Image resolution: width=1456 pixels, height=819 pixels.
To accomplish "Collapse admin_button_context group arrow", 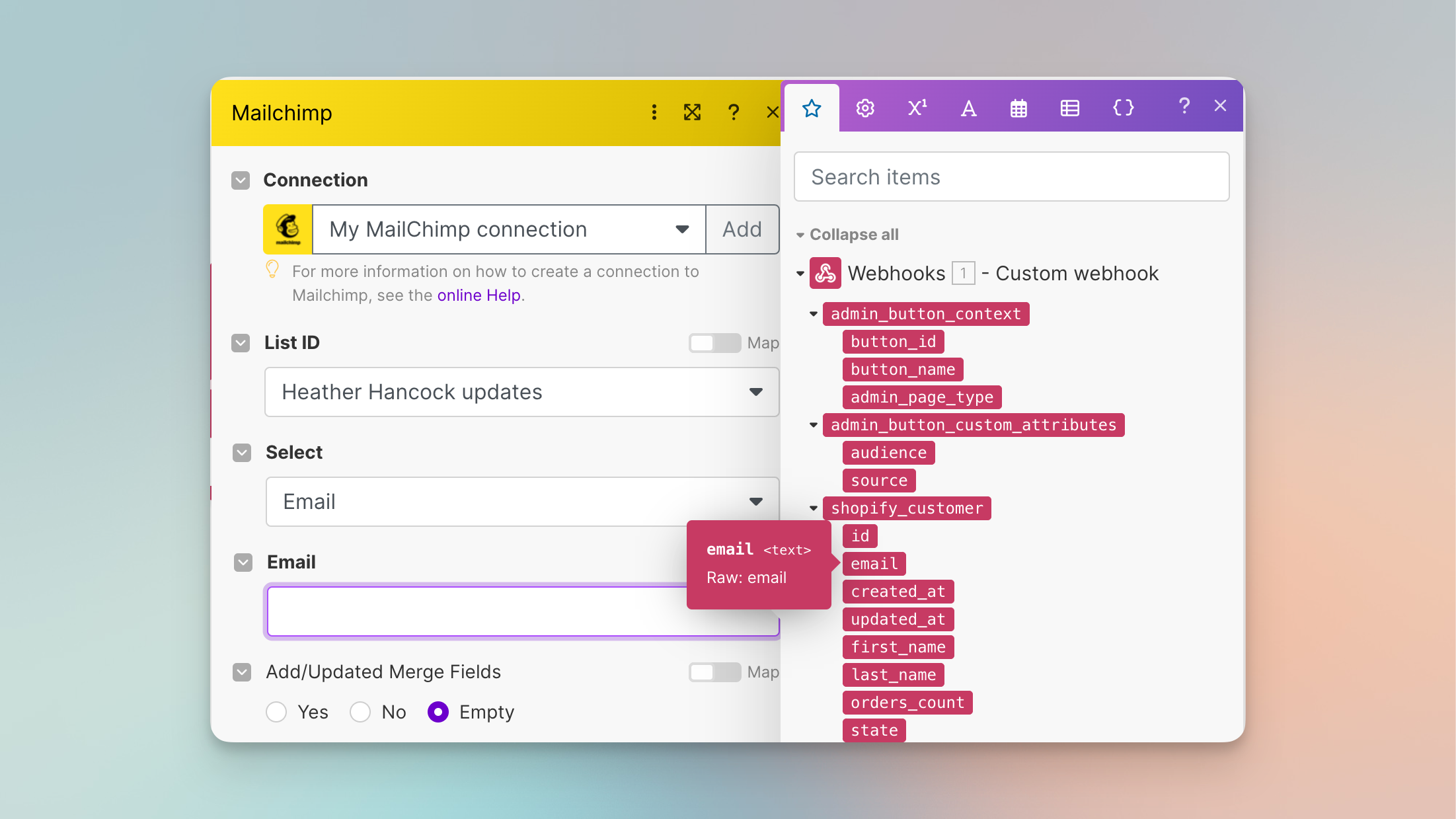I will (814, 314).
